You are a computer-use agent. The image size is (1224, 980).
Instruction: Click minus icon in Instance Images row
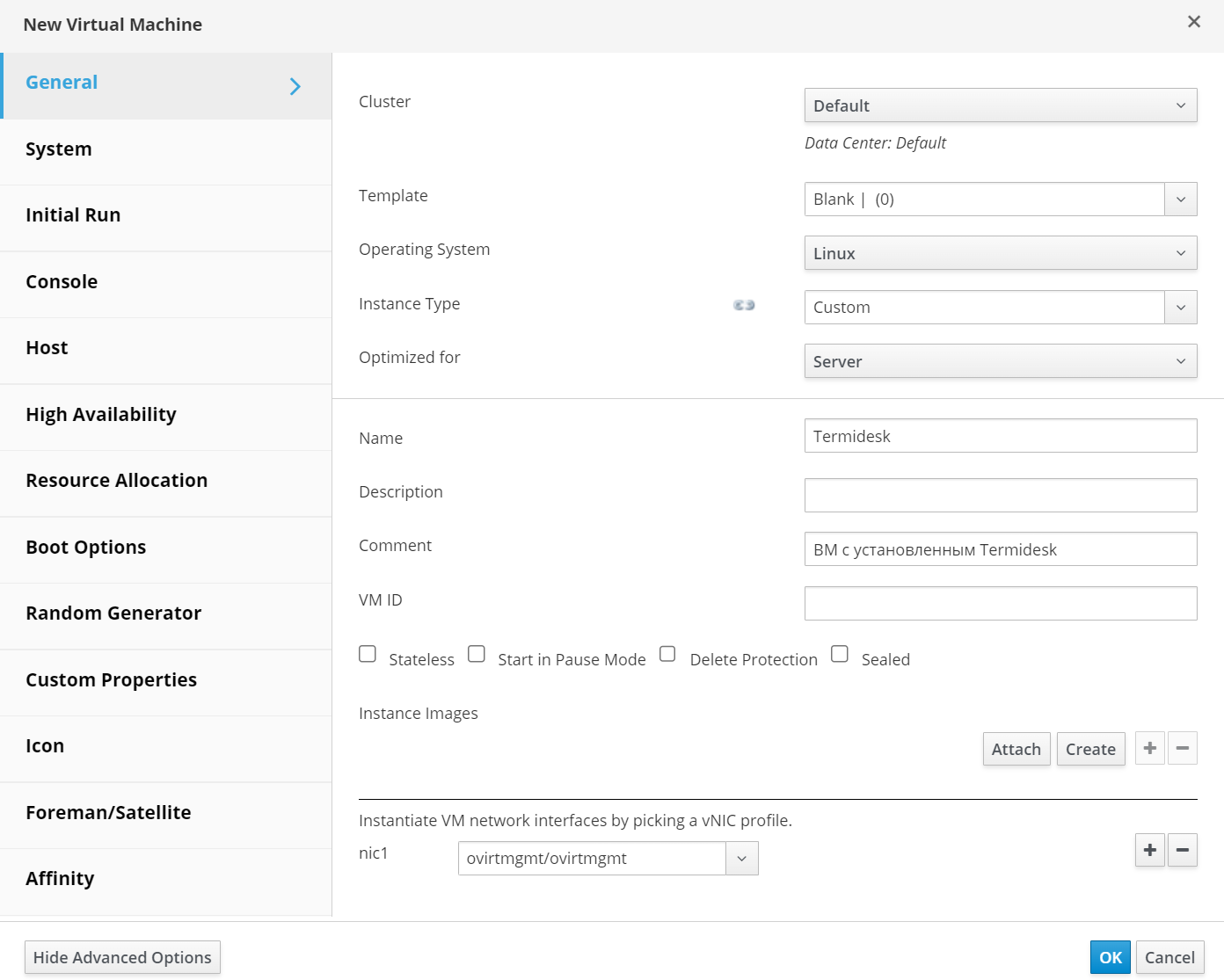point(1182,748)
